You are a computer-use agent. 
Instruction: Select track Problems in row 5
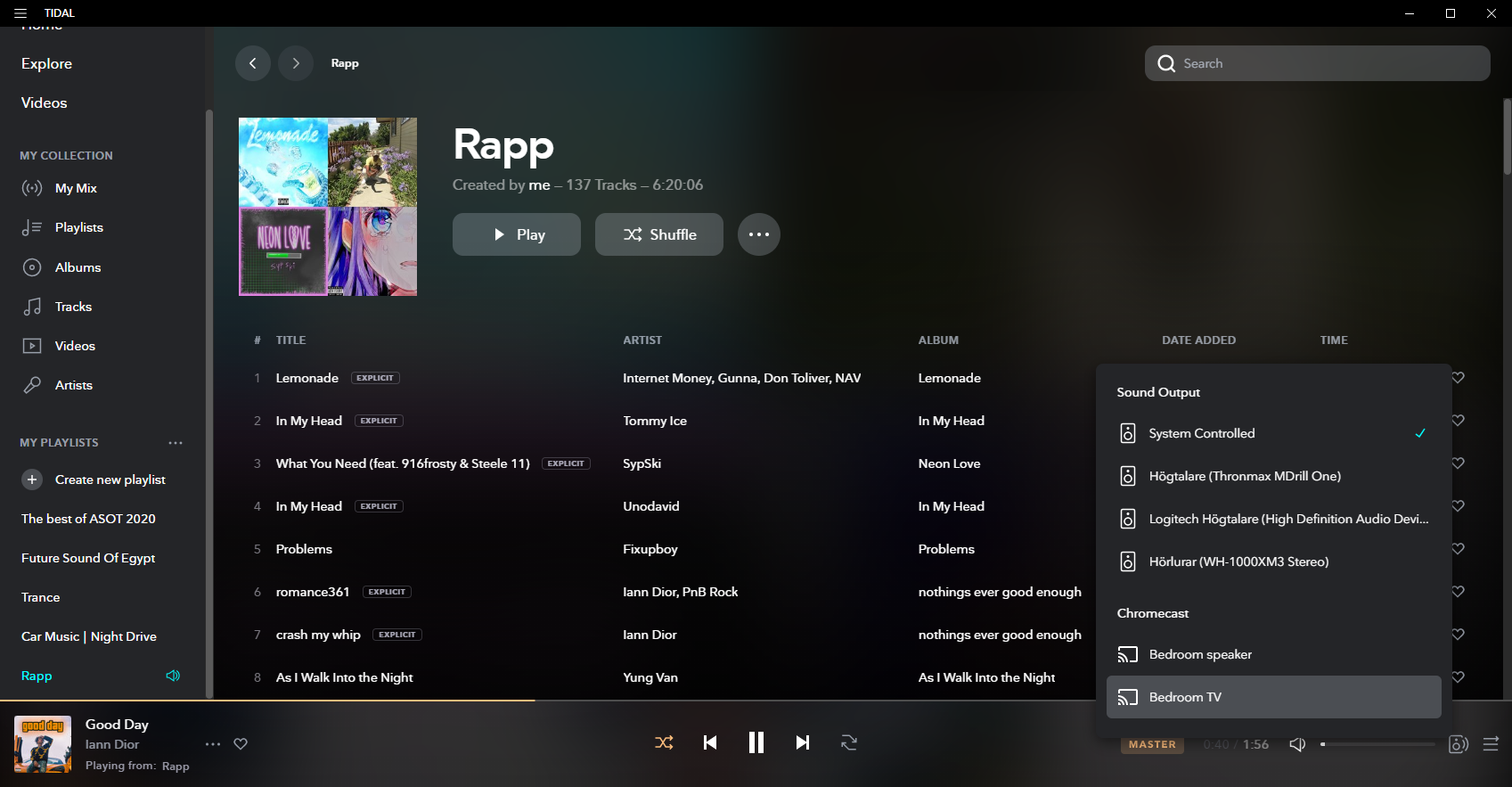pos(304,549)
